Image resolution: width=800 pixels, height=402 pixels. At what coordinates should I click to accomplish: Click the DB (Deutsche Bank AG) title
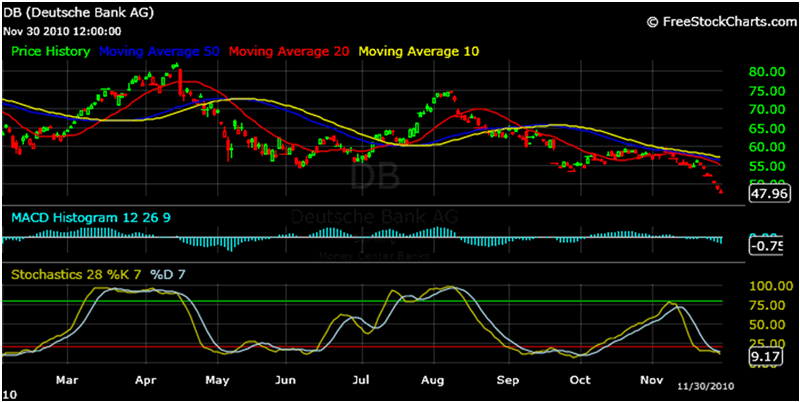coord(78,13)
